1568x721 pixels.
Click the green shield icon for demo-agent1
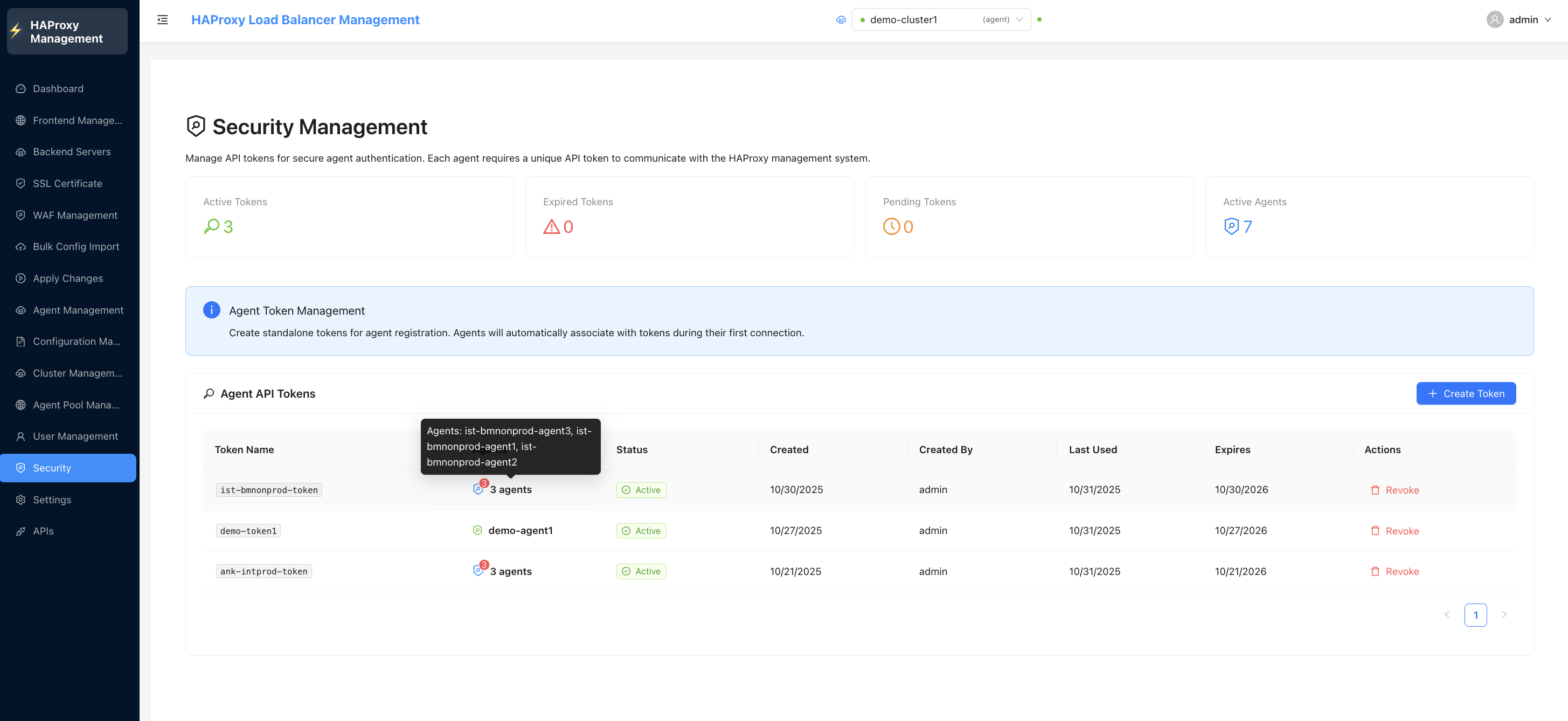477,530
